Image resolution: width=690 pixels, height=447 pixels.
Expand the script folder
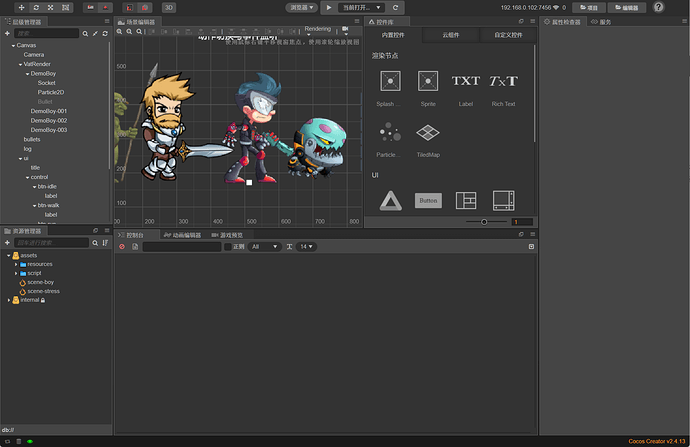(16, 273)
